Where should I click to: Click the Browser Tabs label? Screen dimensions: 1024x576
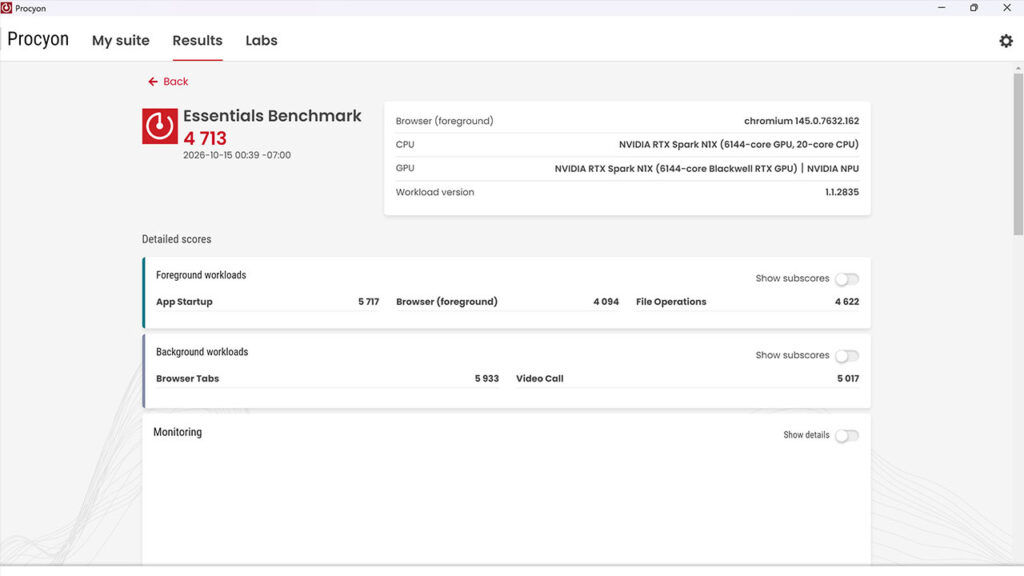(187, 379)
